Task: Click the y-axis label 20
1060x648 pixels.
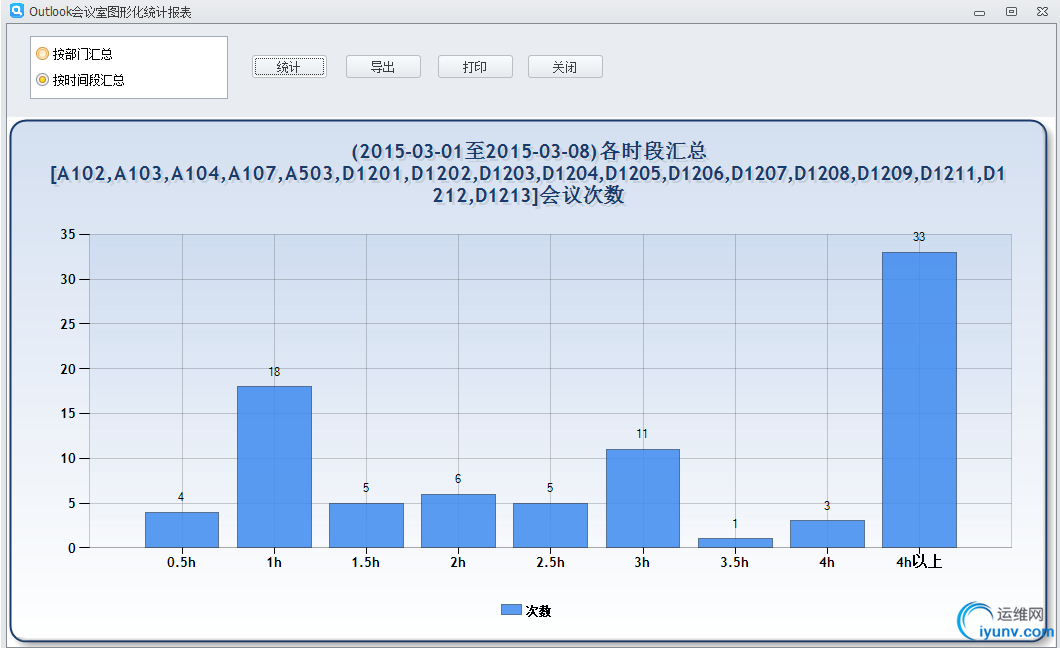Action: click(x=68, y=369)
